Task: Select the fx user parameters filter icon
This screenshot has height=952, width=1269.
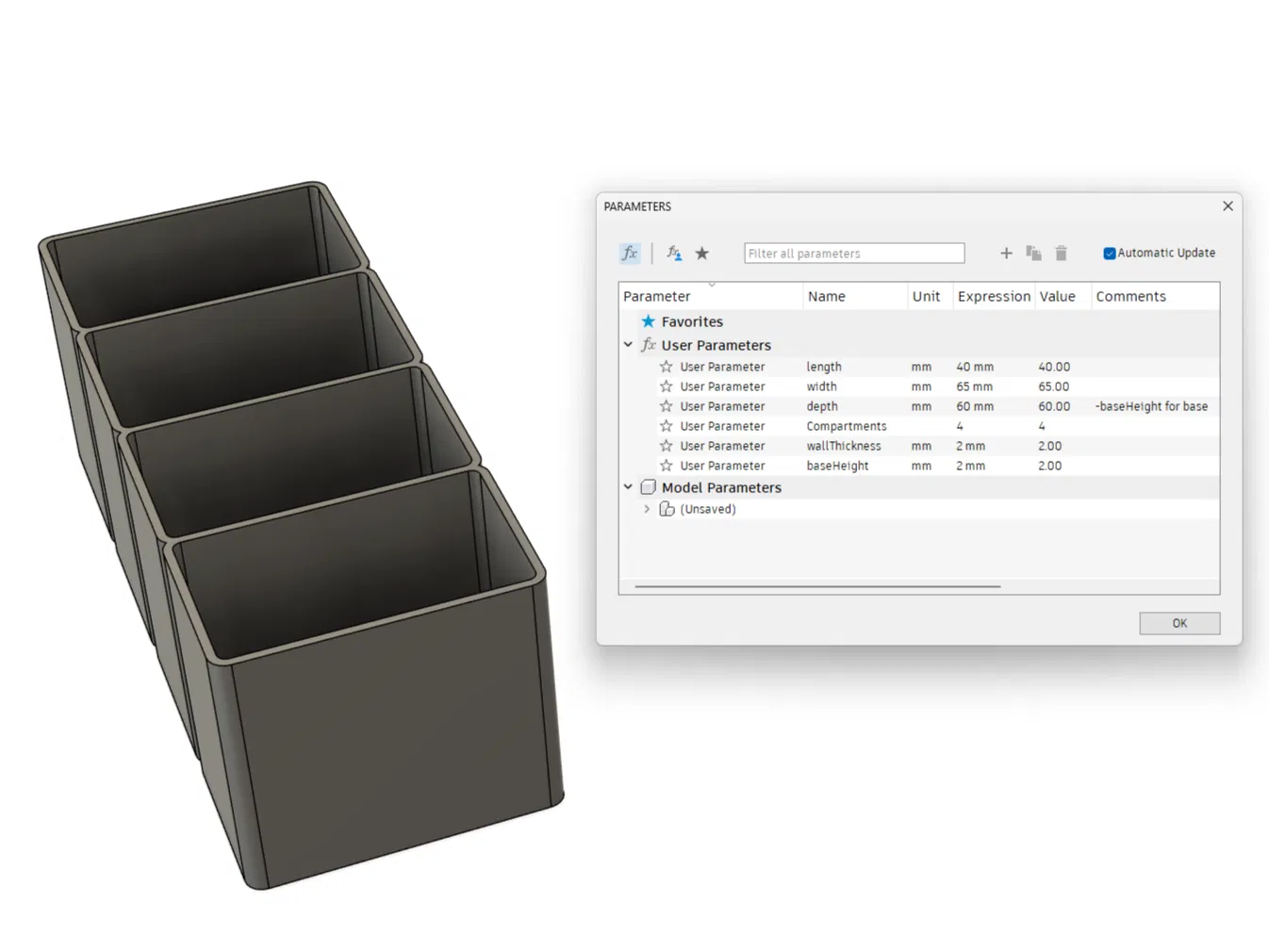Action: (x=630, y=253)
